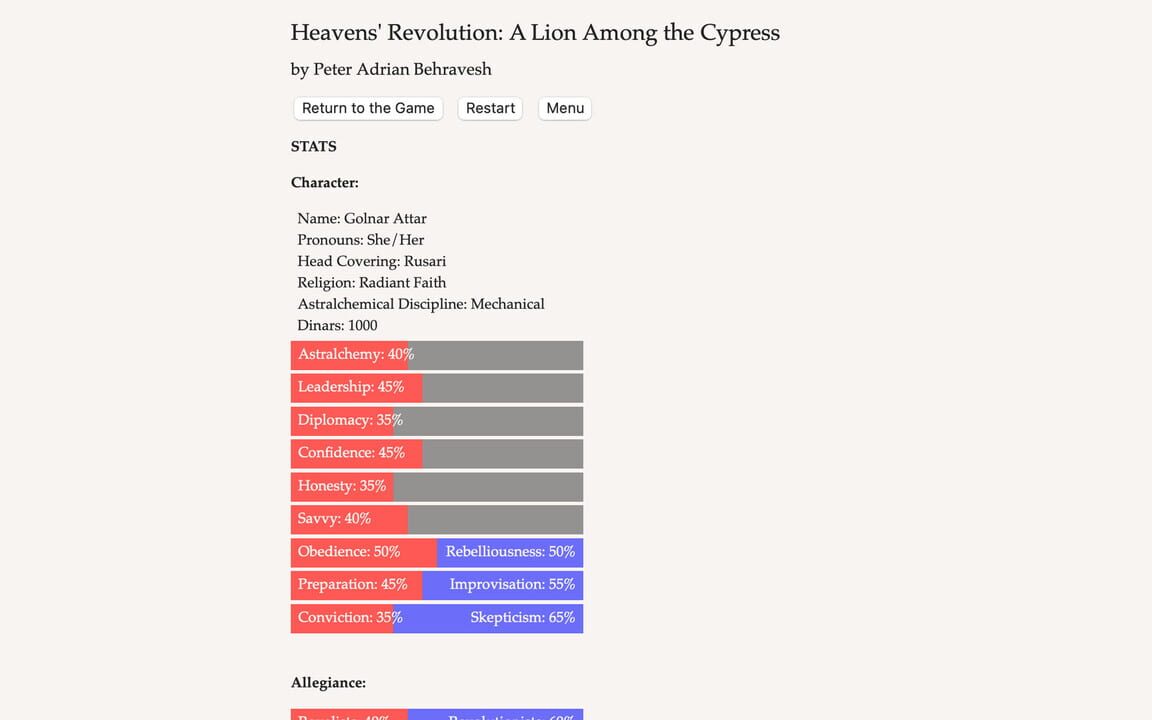
Task: Click the Name: Golnar Attar text
Action: click(x=361, y=218)
